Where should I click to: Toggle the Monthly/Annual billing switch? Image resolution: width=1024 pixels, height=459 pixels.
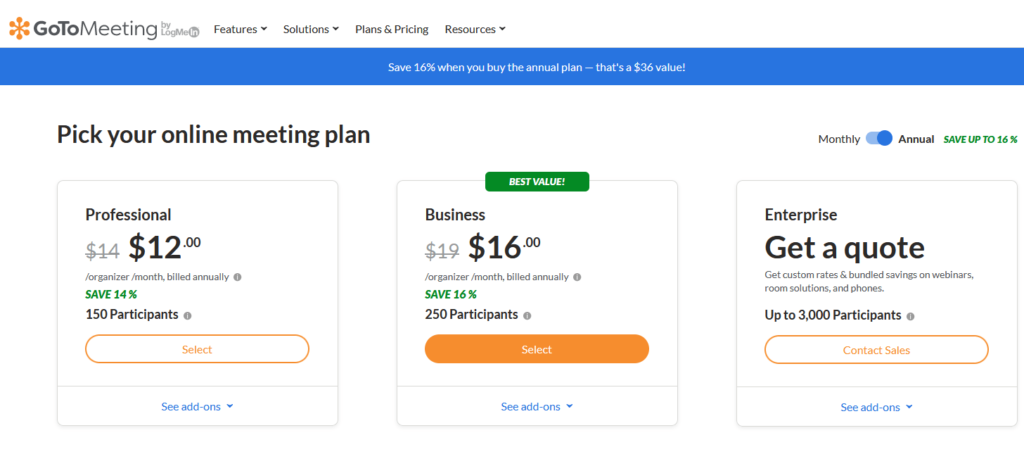pos(879,138)
